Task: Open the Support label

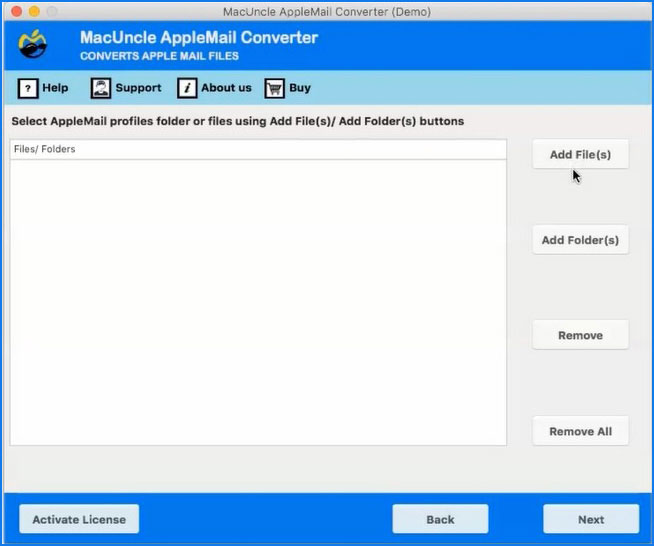Action: pyautogui.click(x=138, y=88)
